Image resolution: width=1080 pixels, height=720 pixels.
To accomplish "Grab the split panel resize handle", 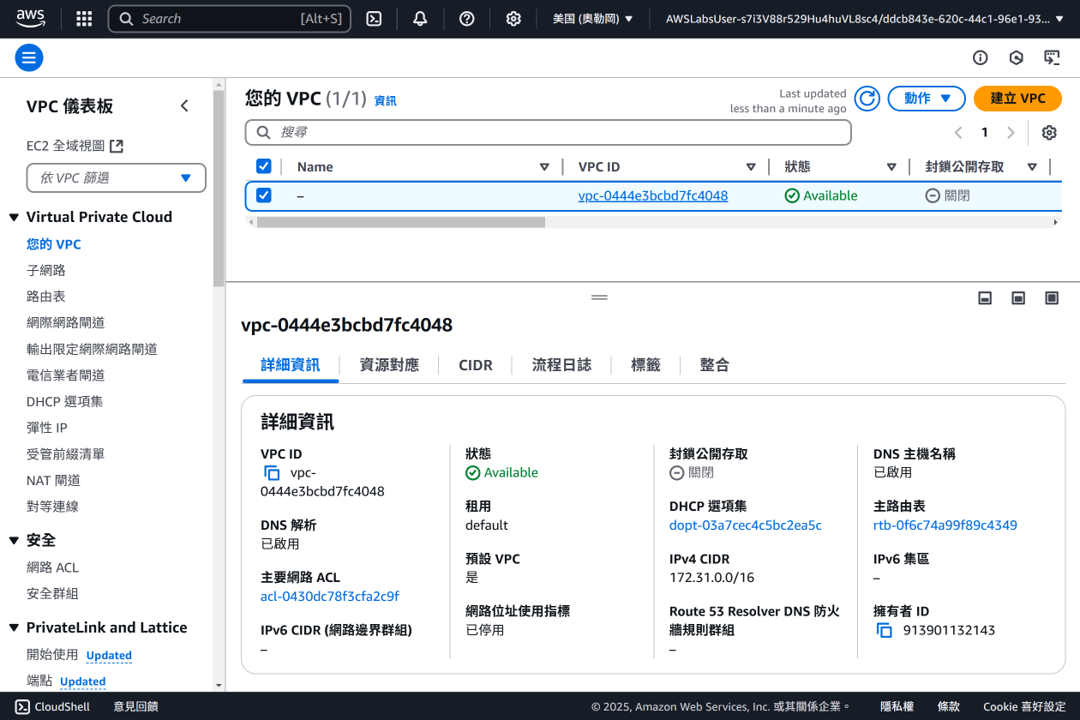I will tap(599, 298).
